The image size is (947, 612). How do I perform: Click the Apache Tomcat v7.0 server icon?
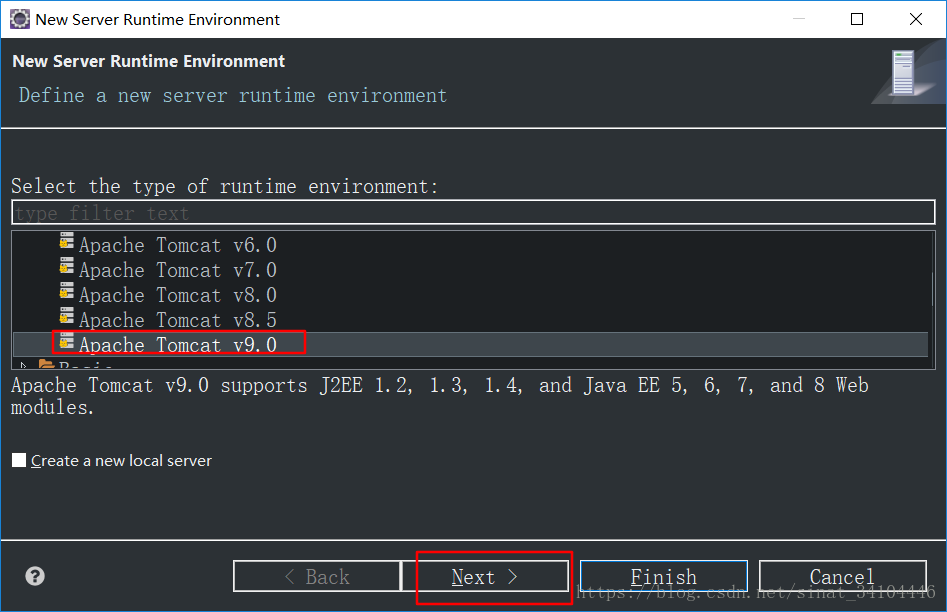click(x=66, y=266)
